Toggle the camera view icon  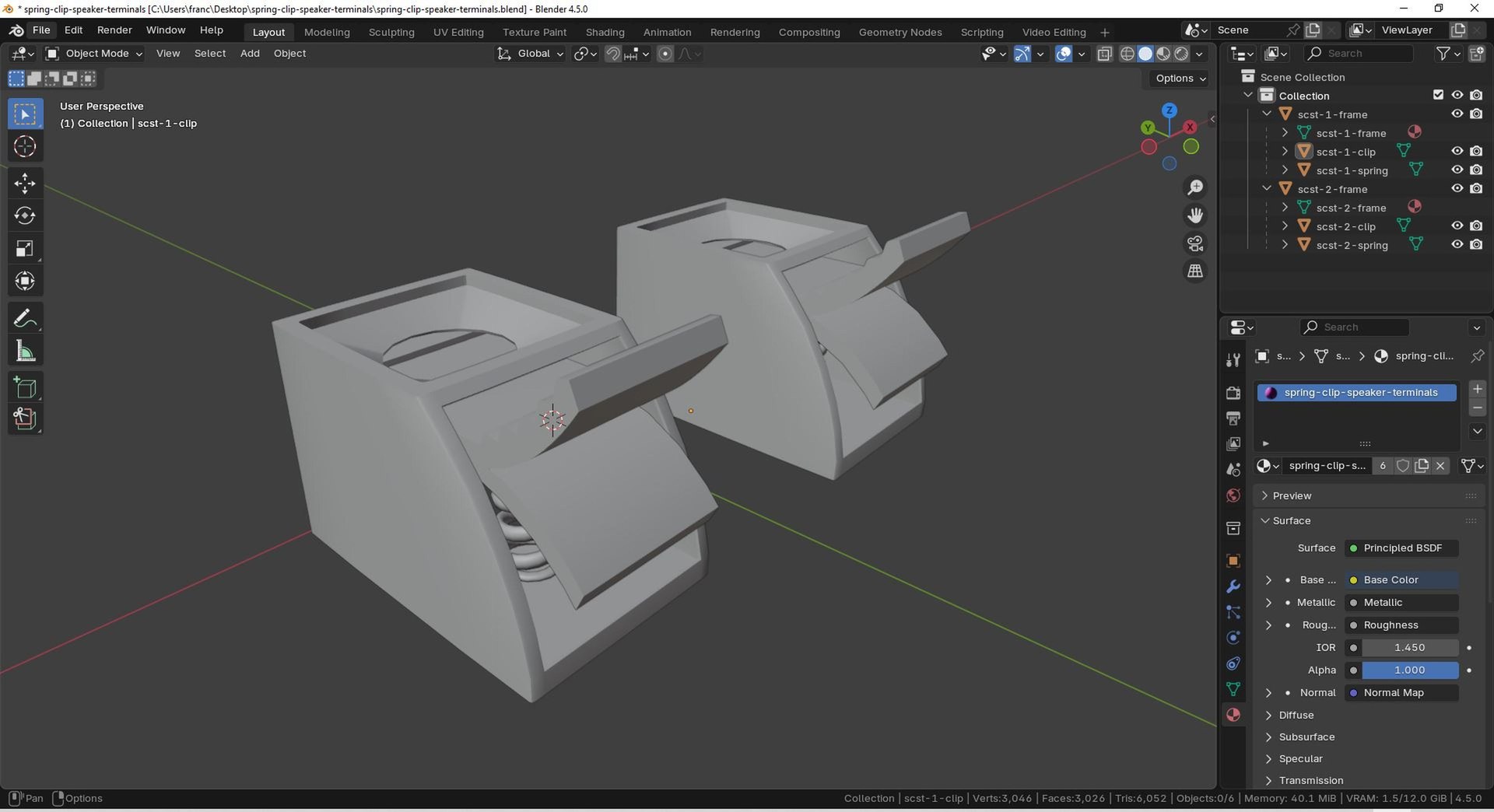click(x=1195, y=243)
